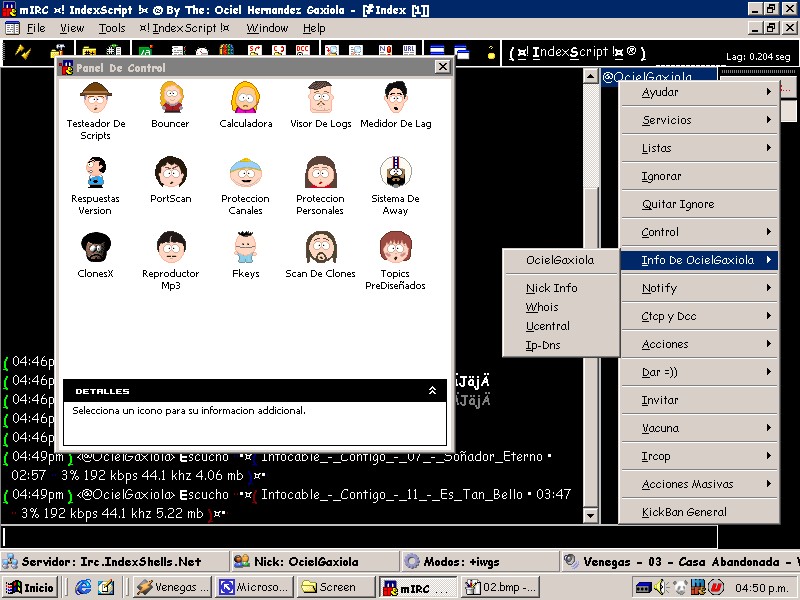Collapse the Detalles panel chevron

pos(432,391)
